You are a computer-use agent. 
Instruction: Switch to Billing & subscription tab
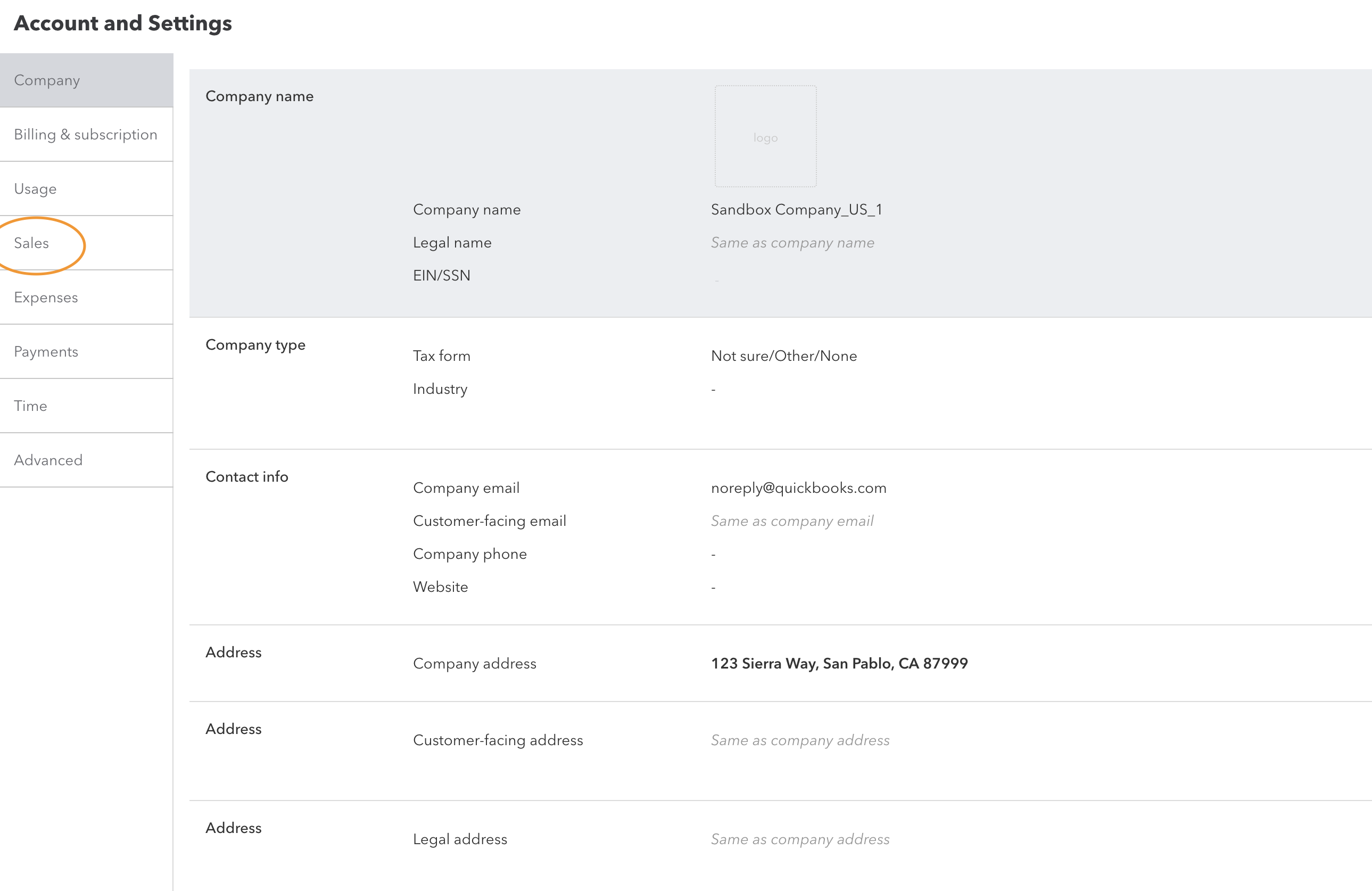point(85,134)
